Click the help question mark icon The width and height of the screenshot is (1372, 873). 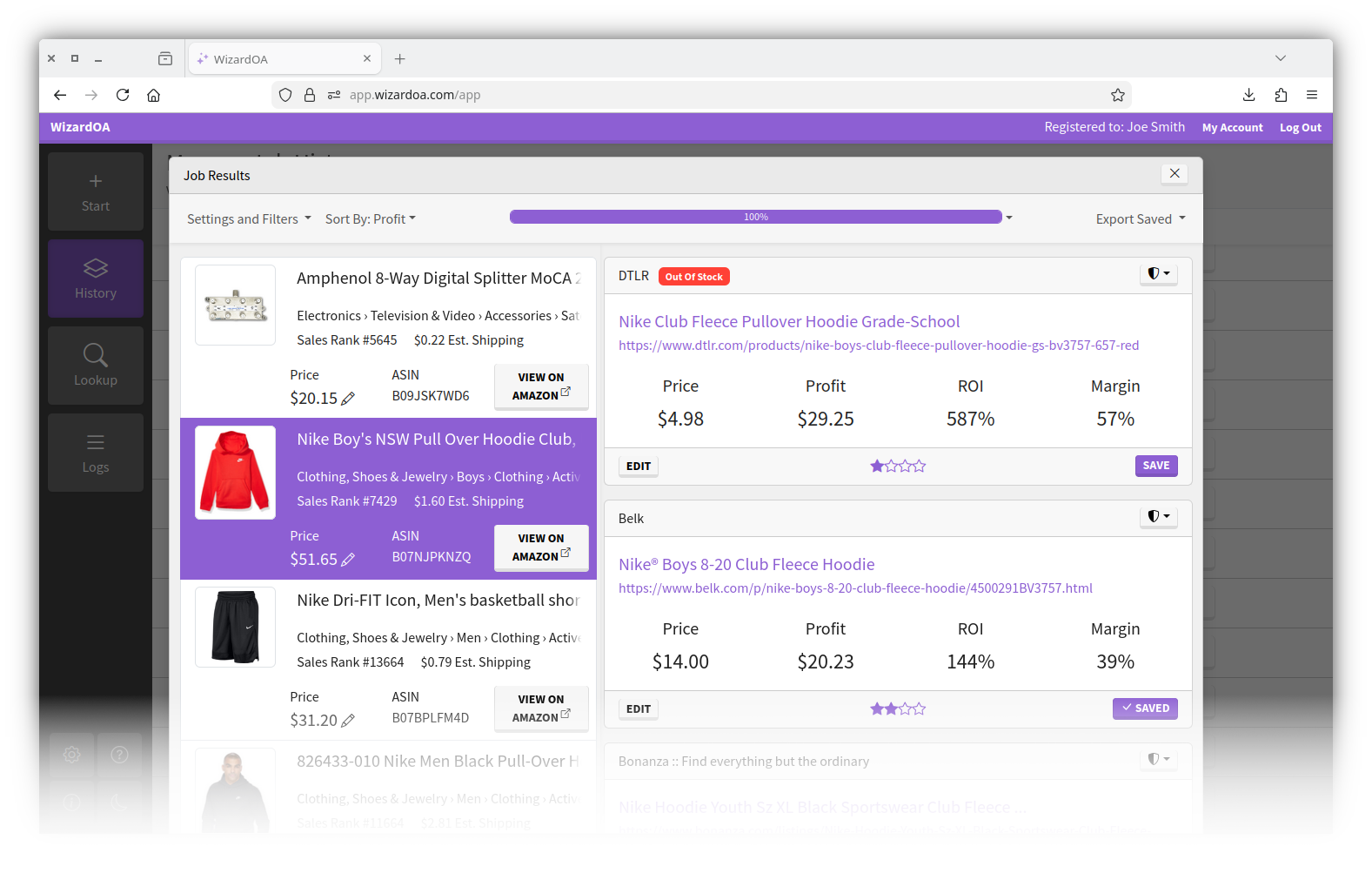120,755
